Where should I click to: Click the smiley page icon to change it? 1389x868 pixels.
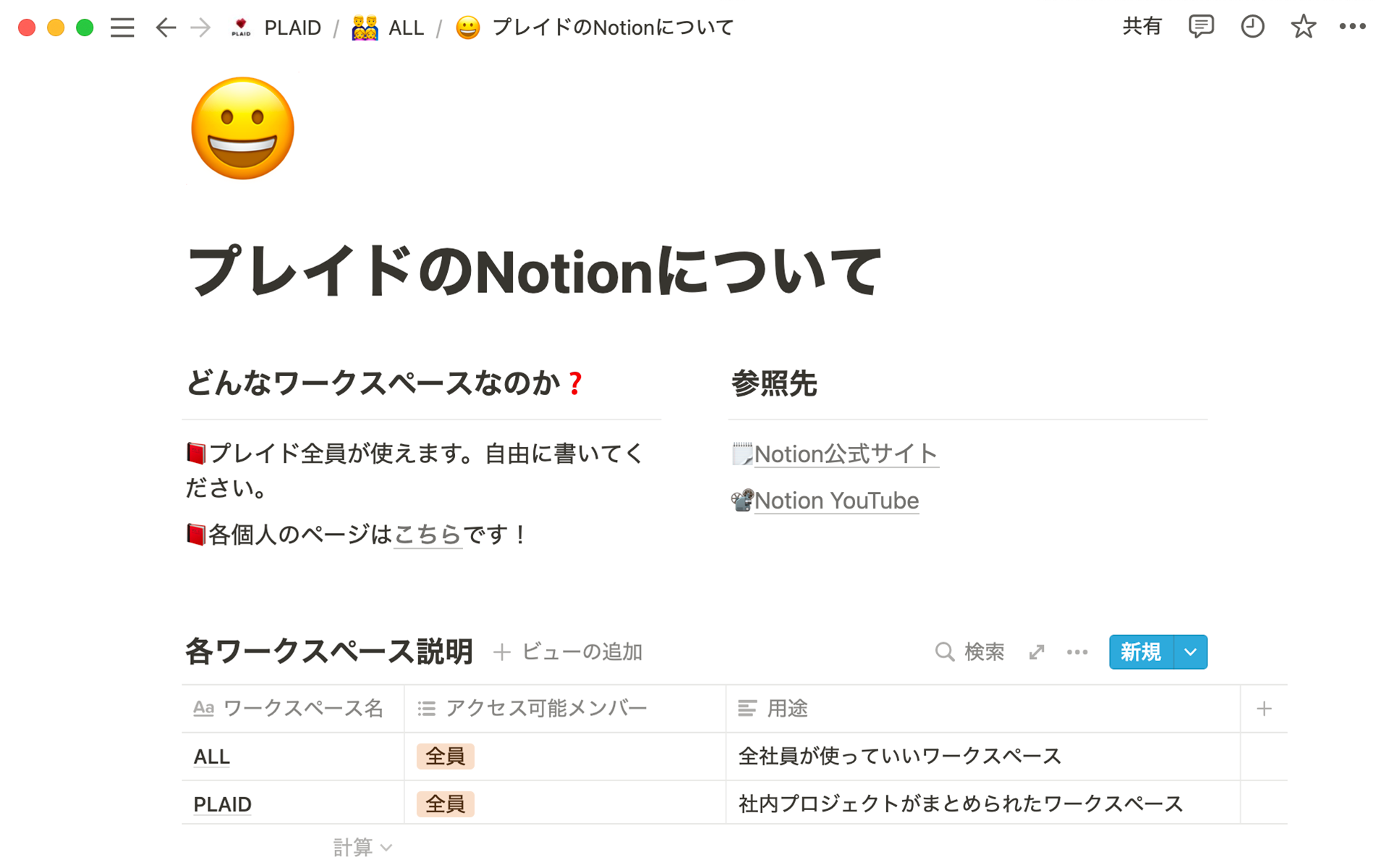pyautogui.click(x=242, y=128)
